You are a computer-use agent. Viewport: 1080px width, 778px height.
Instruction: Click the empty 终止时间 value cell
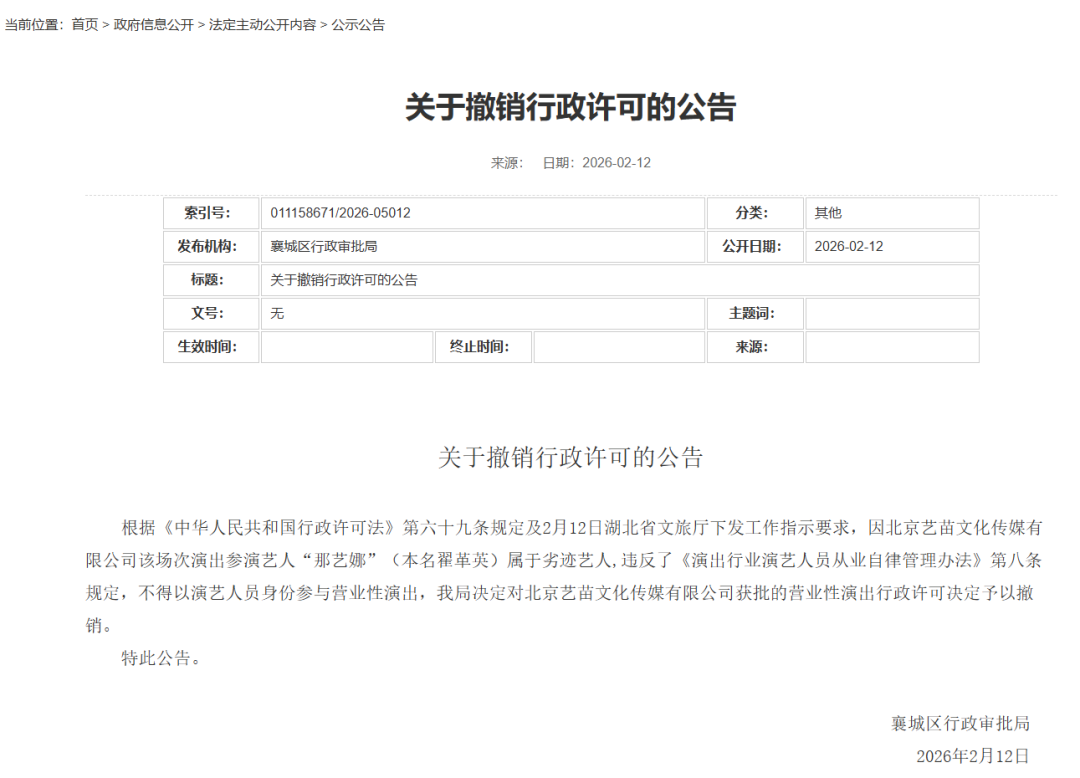[x=618, y=347]
